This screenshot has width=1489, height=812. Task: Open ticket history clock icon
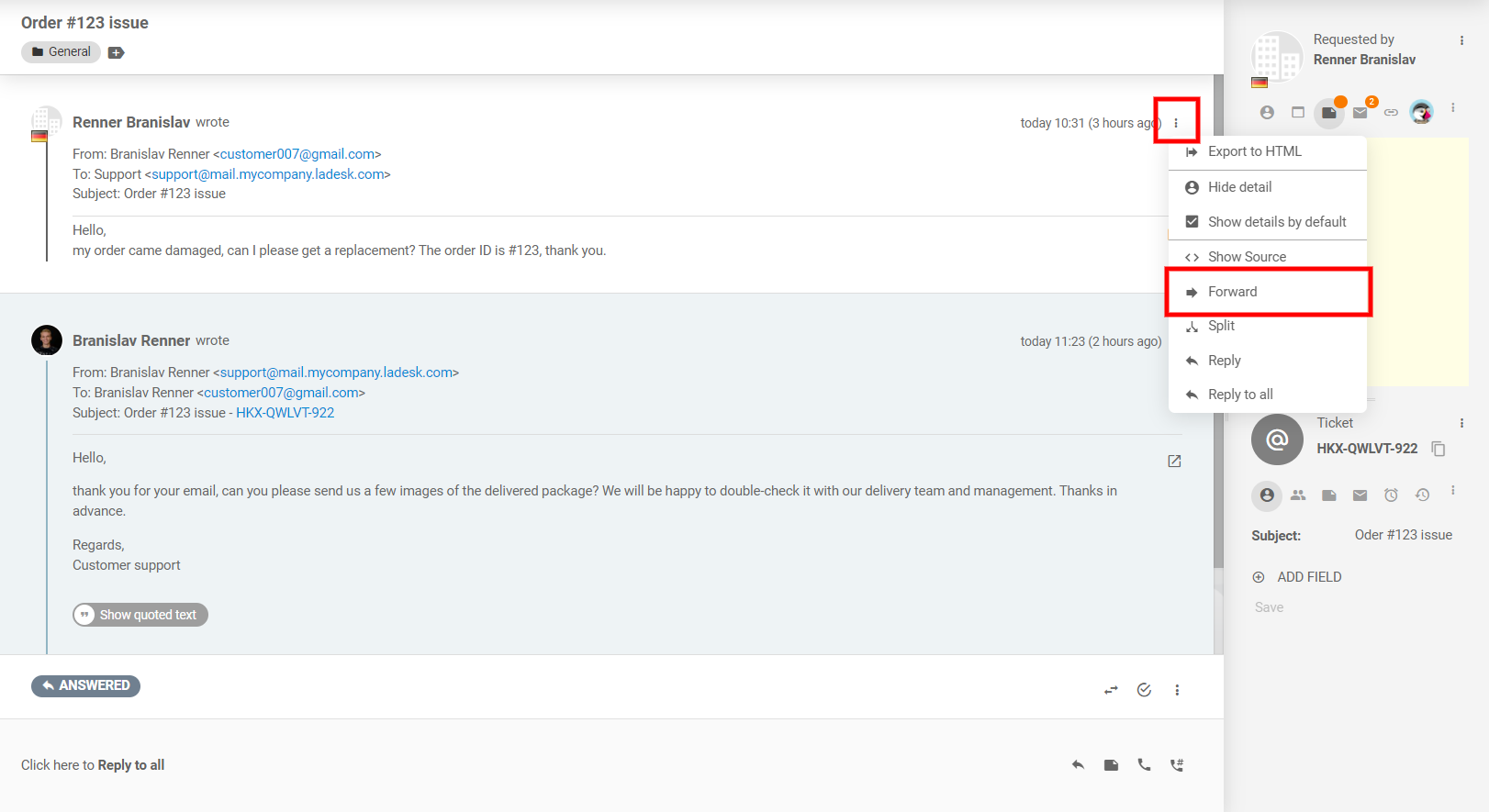[1422, 495]
